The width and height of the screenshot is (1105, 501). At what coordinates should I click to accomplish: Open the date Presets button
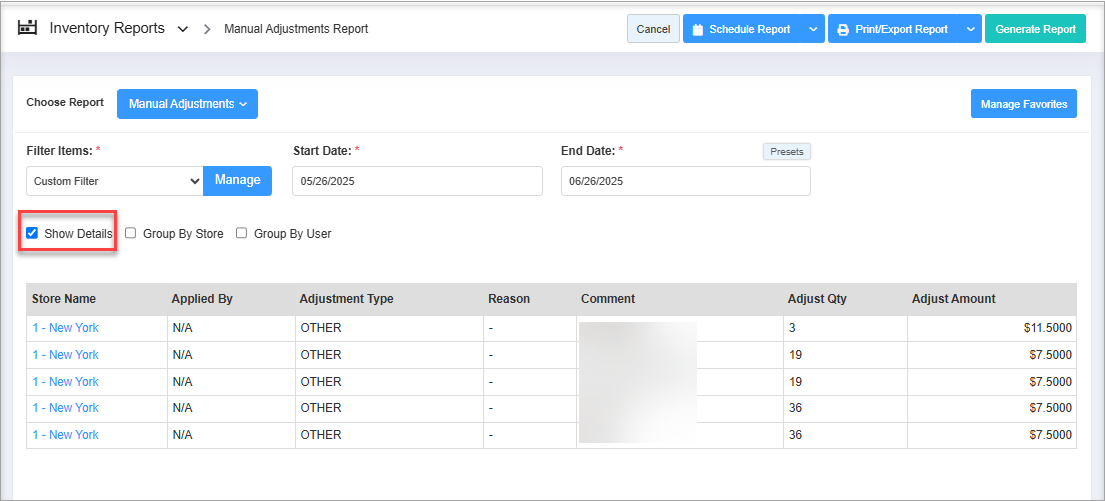pyautogui.click(x=787, y=152)
